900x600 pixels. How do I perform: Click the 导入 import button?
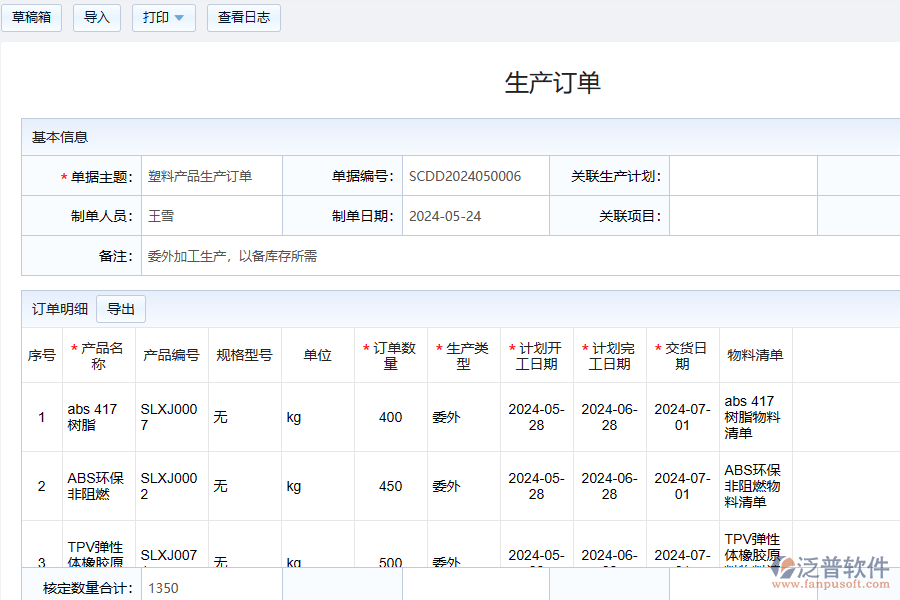97,18
